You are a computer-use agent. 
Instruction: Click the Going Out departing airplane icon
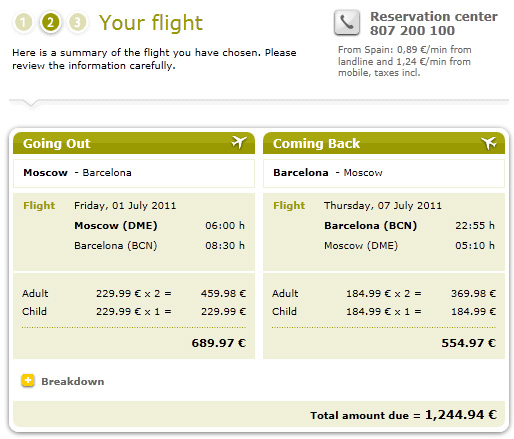pyautogui.click(x=239, y=143)
